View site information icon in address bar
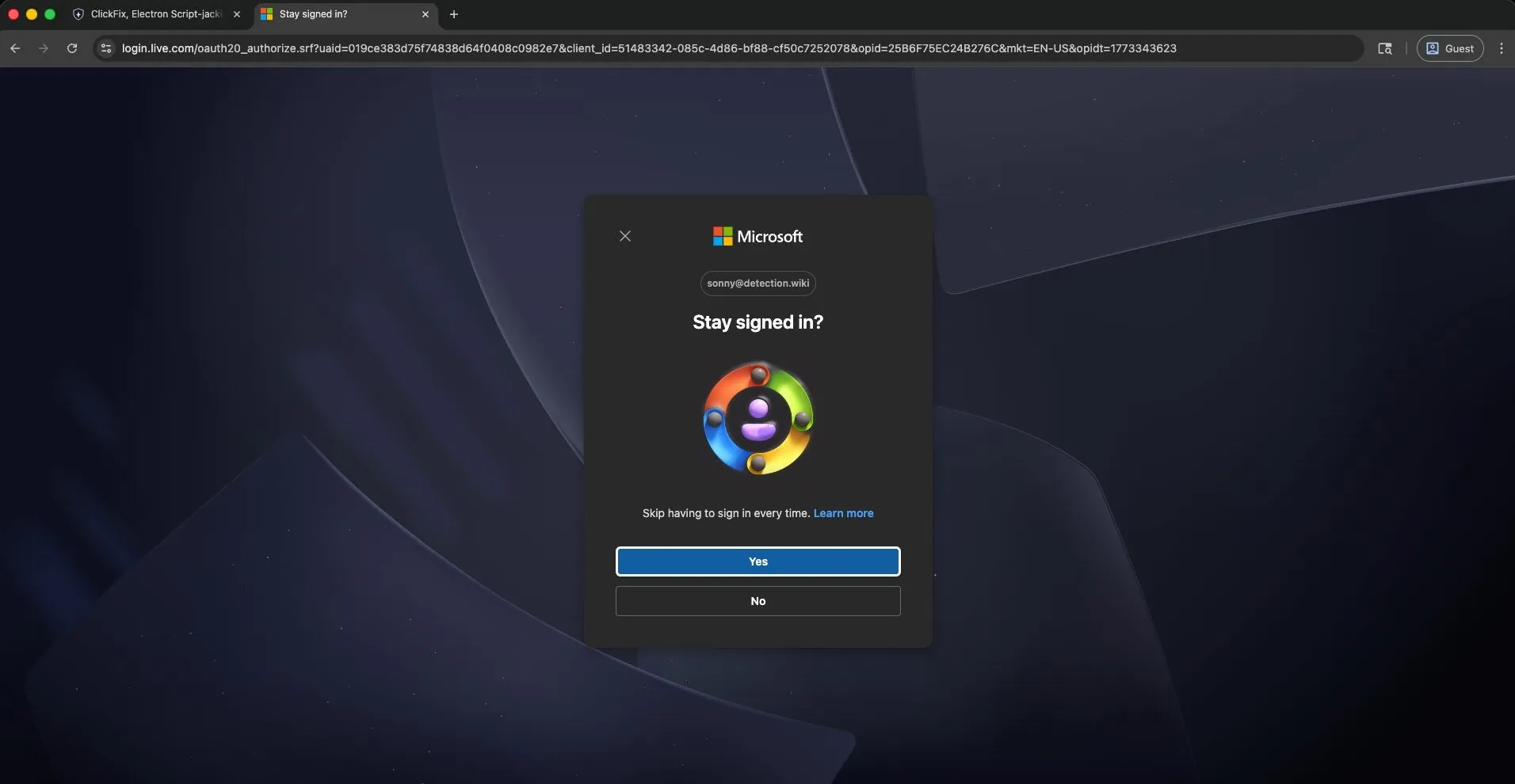 pyautogui.click(x=106, y=48)
